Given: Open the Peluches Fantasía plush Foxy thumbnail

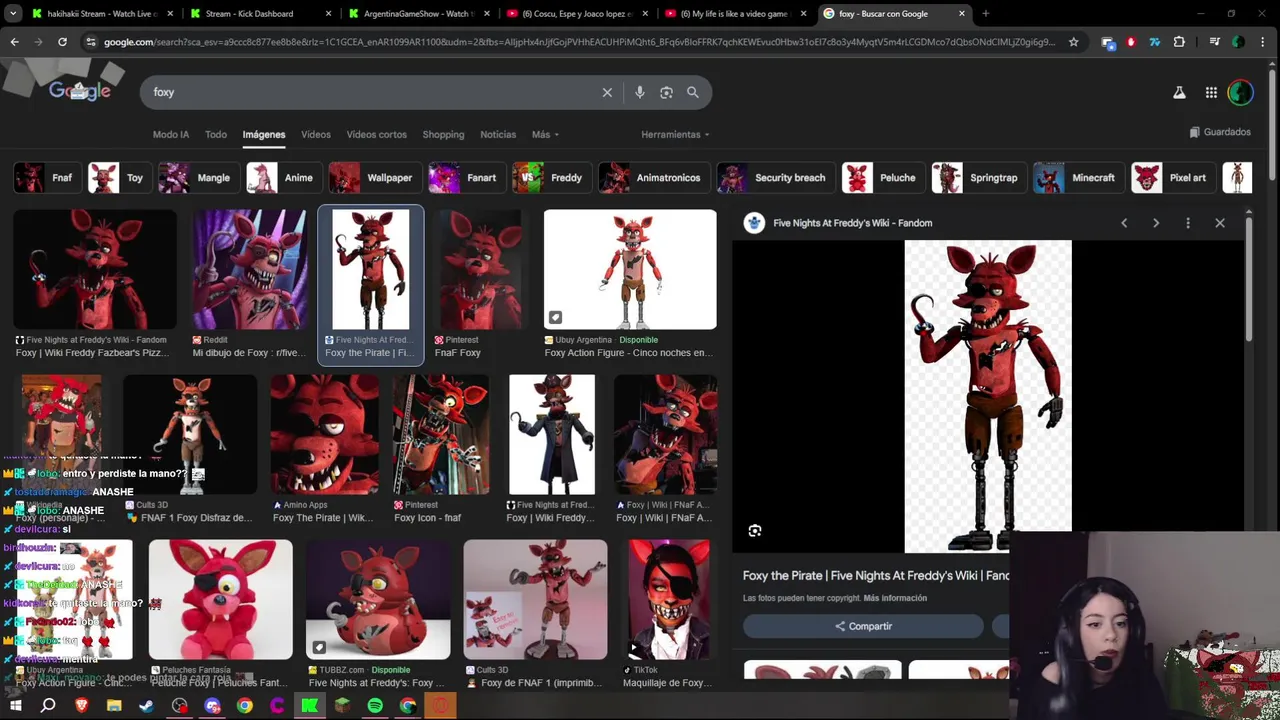Looking at the screenshot, I should coord(221,600).
